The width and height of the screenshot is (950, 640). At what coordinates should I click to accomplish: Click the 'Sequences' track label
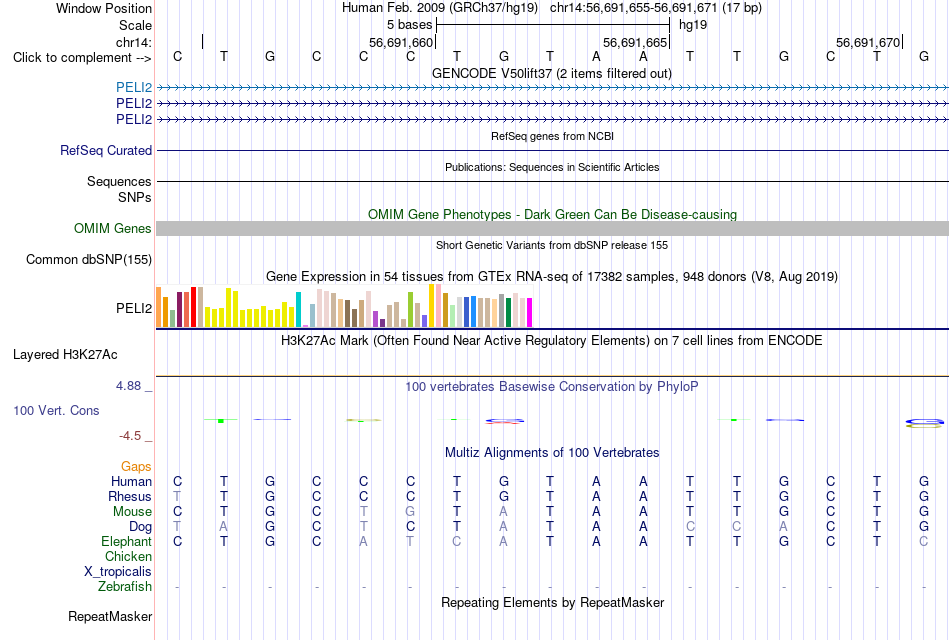[x=119, y=181]
